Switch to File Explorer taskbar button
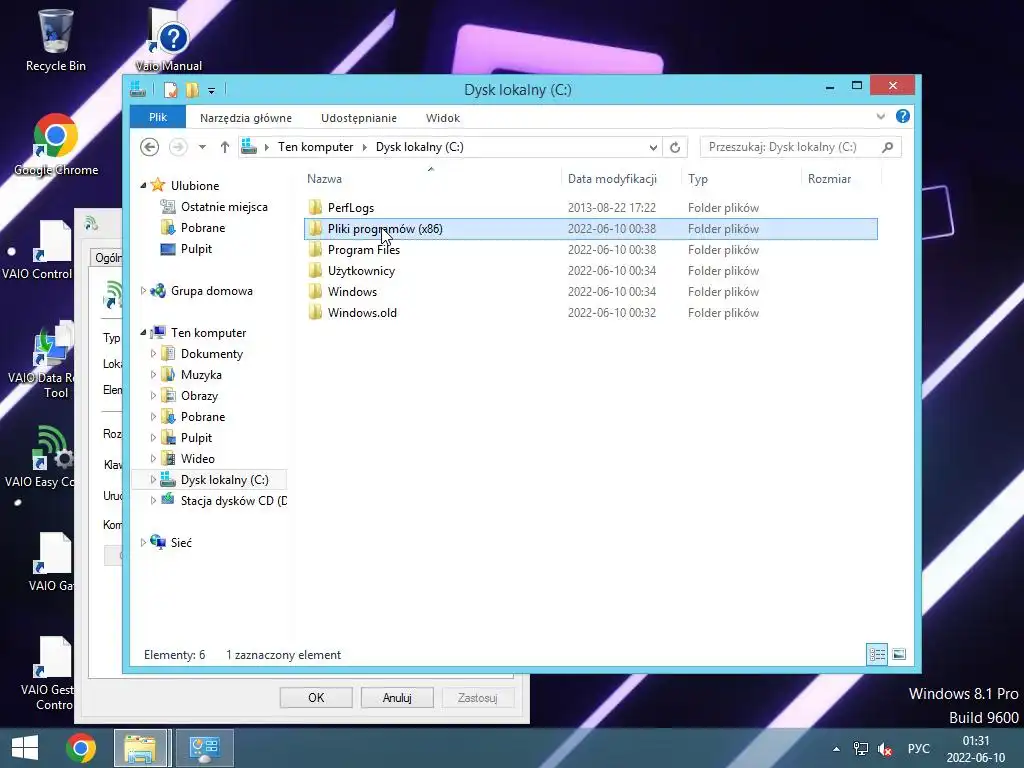The width and height of the screenshot is (1024, 768). (141, 748)
